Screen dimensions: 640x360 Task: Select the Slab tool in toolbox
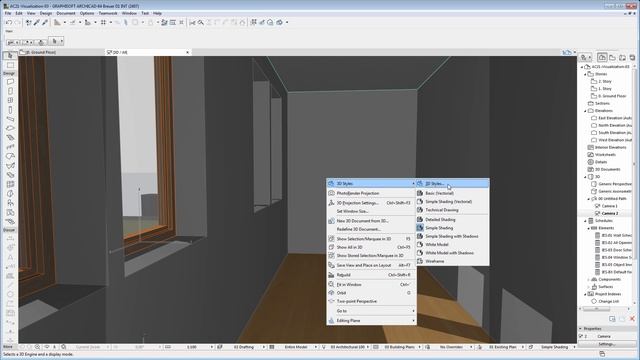click(x=10, y=129)
